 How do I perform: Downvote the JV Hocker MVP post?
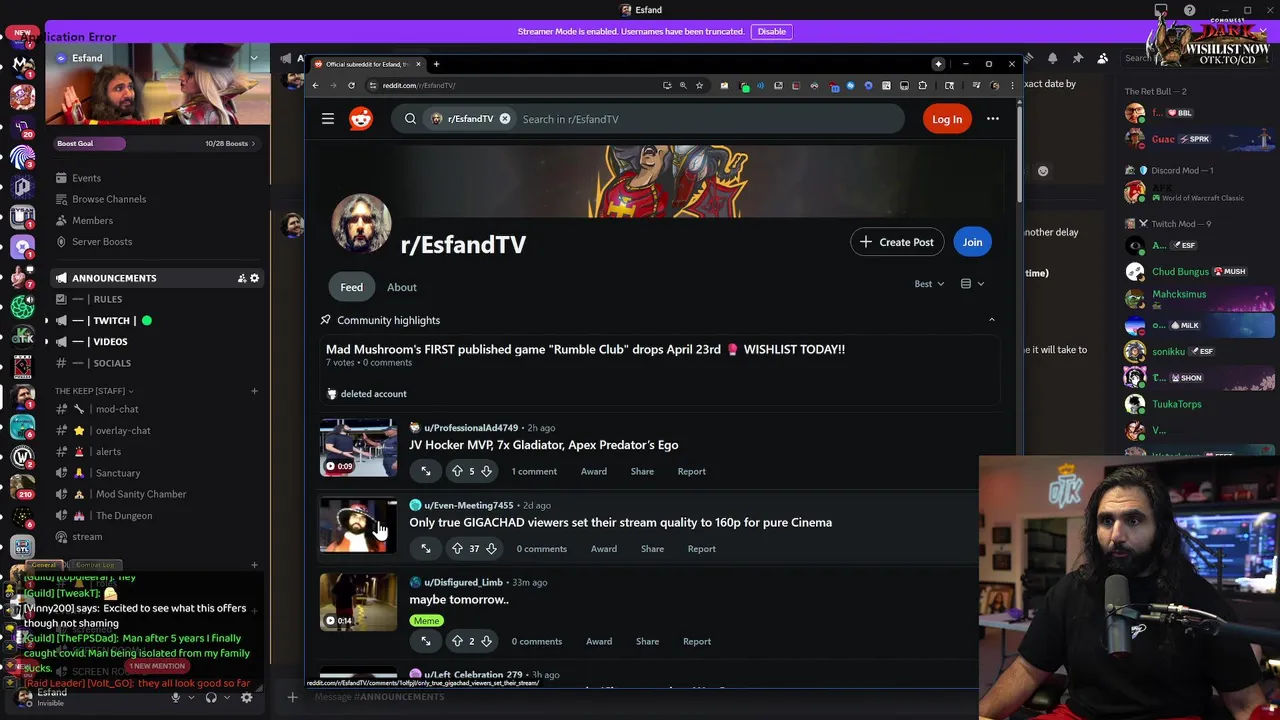coord(486,471)
